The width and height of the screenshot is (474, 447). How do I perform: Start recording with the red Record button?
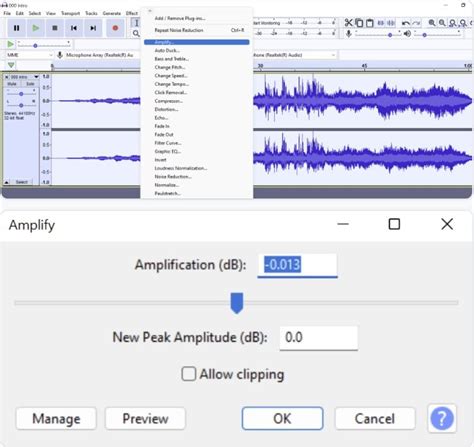pos(115,28)
